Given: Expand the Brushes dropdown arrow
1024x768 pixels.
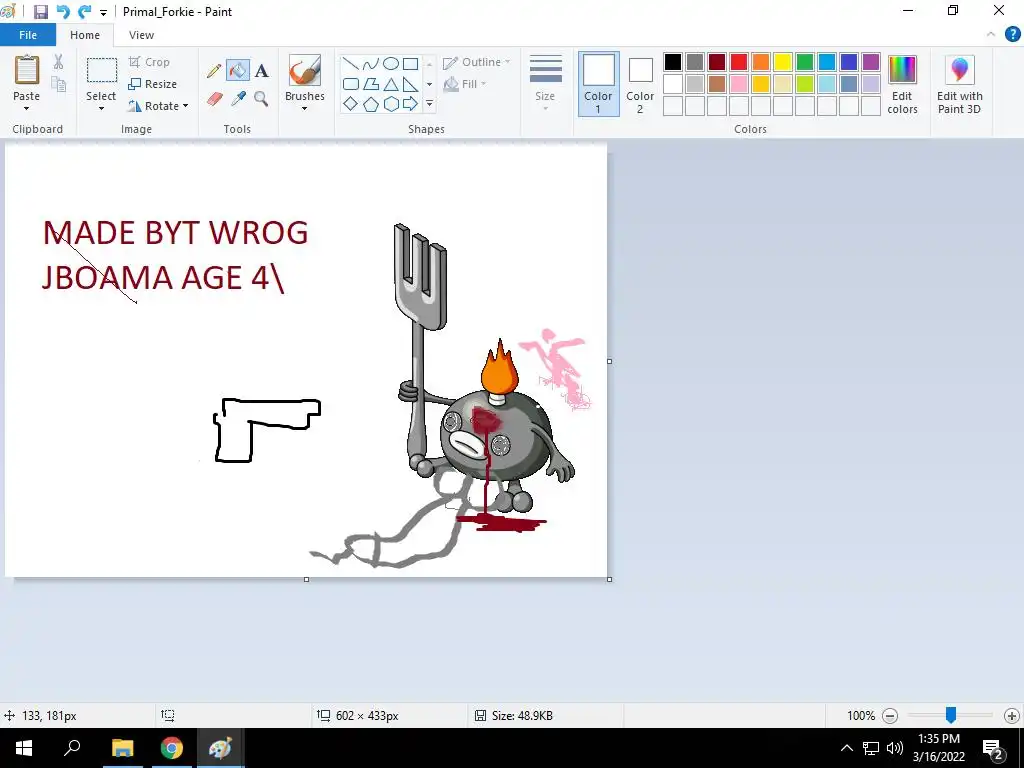Looking at the screenshot, I should pos(305,108).
